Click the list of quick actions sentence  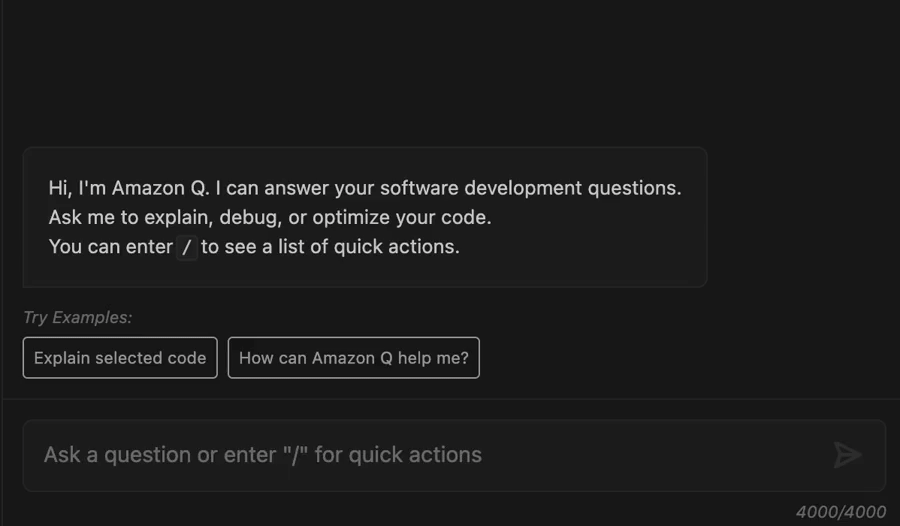click(x=254, y=246)
